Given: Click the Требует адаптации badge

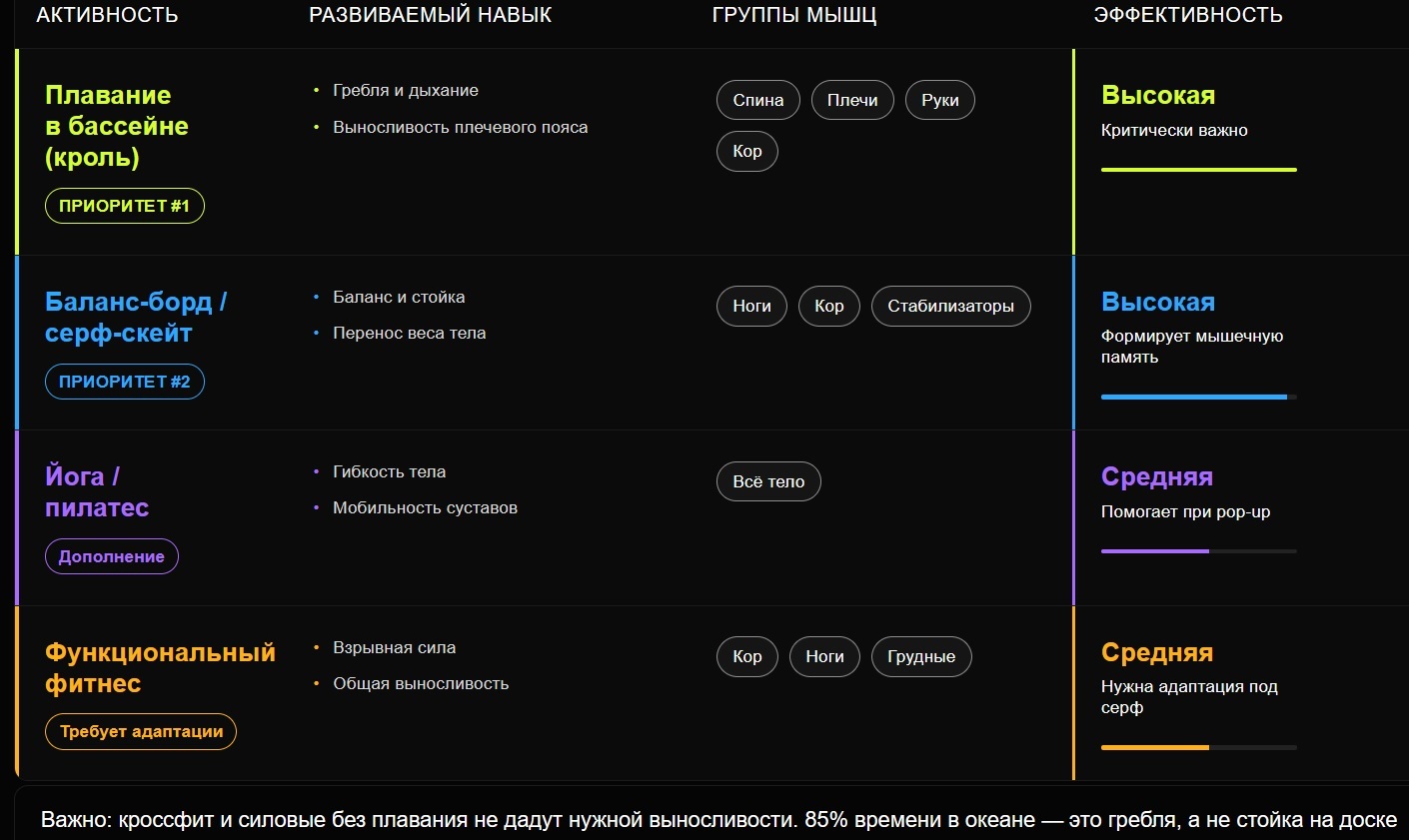Looking at the screenshot, I should click(141, 731).
